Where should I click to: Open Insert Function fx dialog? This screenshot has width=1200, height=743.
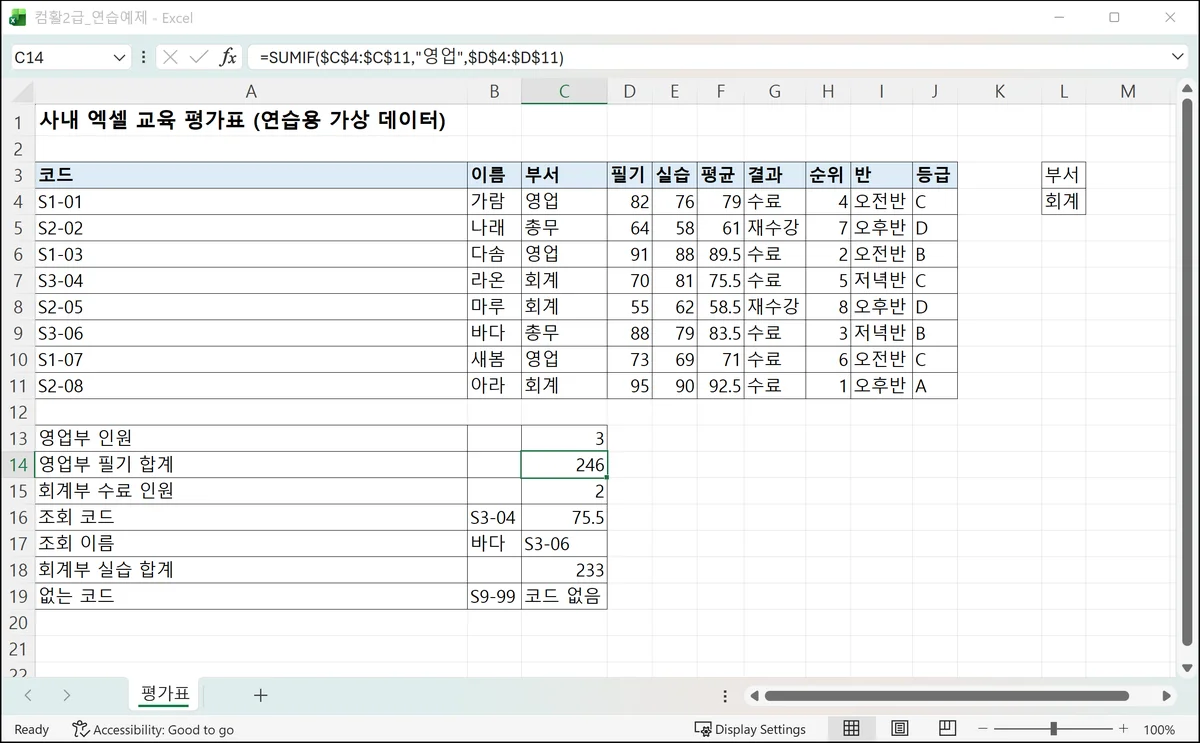(228, 57)
